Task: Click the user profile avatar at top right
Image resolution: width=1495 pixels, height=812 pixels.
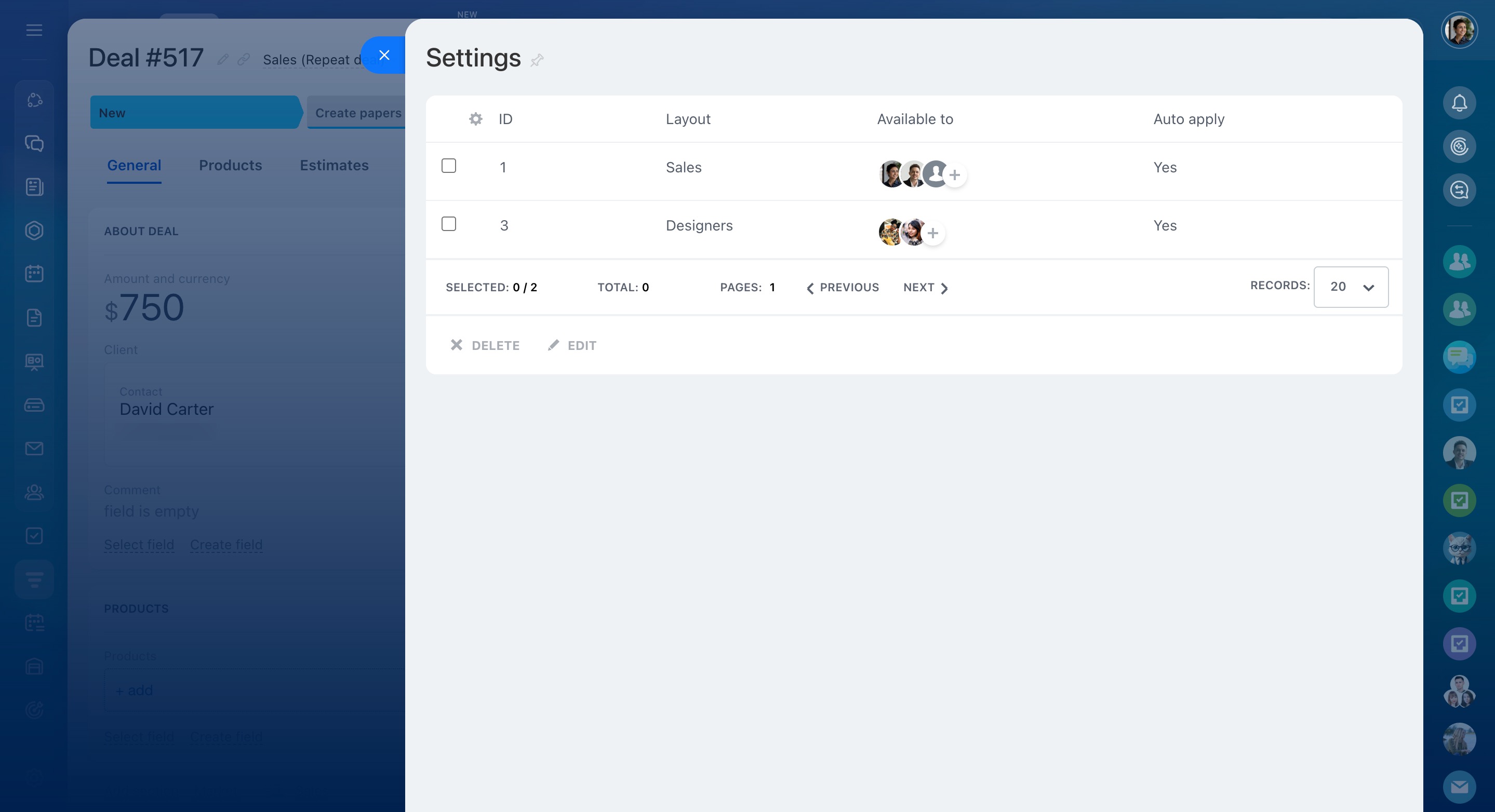Action: [1459, 30]
